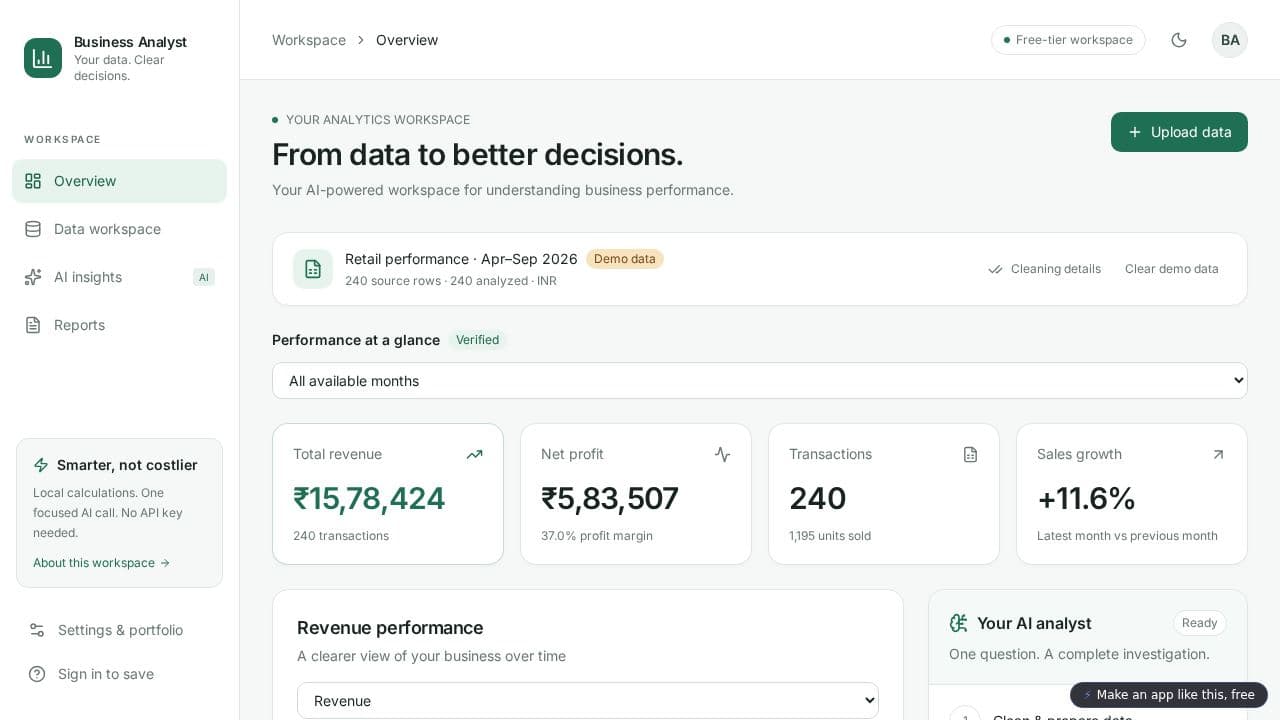Click the lightning bolt icon in Smarter card
The image size is (1280, 720).
point(41,465)
